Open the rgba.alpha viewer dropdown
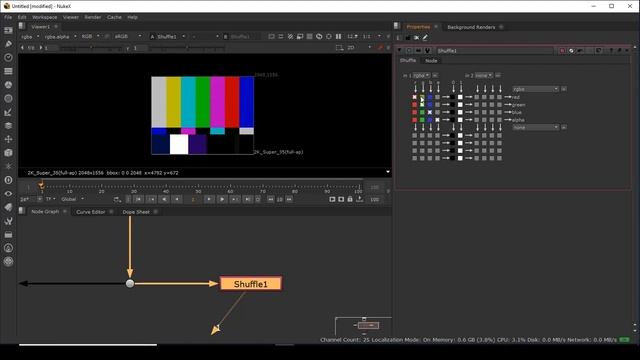 (x=60, y=36)
